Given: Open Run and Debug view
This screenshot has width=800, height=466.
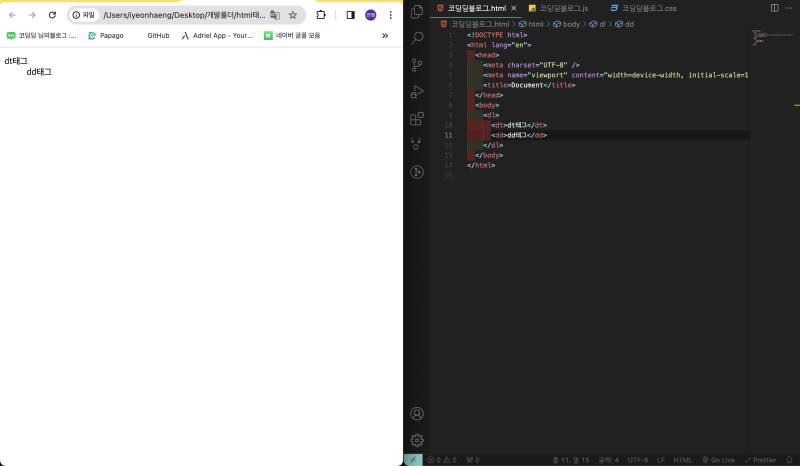Looking at the screenshot, I should [417, 92].
